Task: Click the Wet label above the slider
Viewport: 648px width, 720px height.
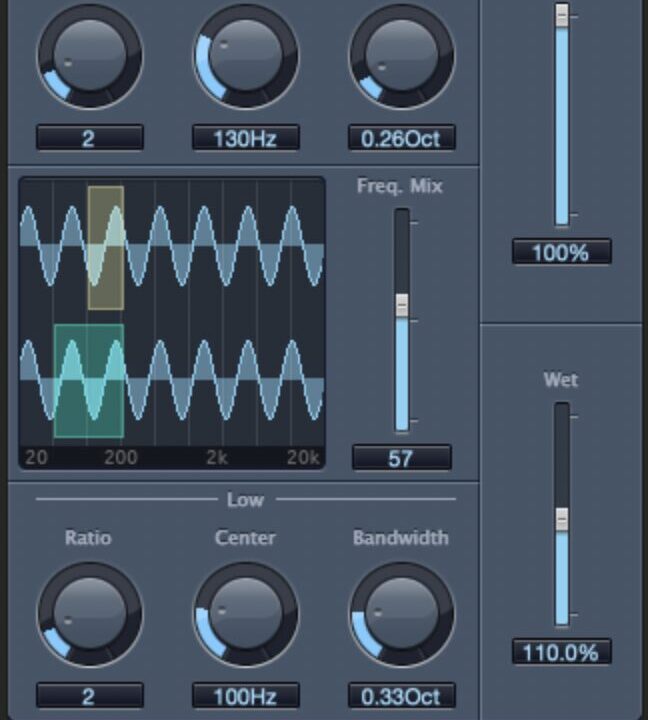Action: point(561,380)
